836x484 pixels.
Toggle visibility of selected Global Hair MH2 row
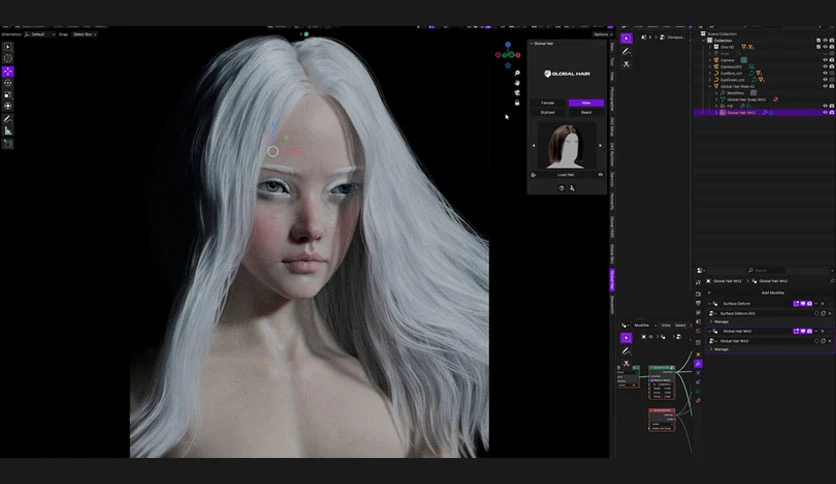[x=825, y=112]
